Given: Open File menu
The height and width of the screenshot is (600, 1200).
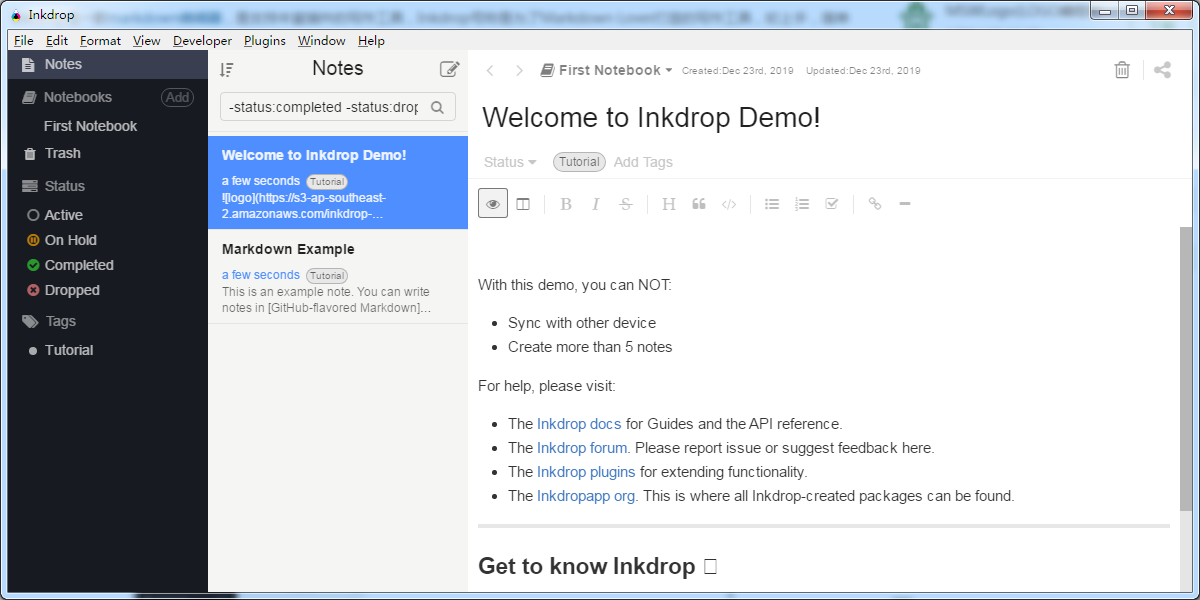Looking at the screenshot, I should click(24, 41).
